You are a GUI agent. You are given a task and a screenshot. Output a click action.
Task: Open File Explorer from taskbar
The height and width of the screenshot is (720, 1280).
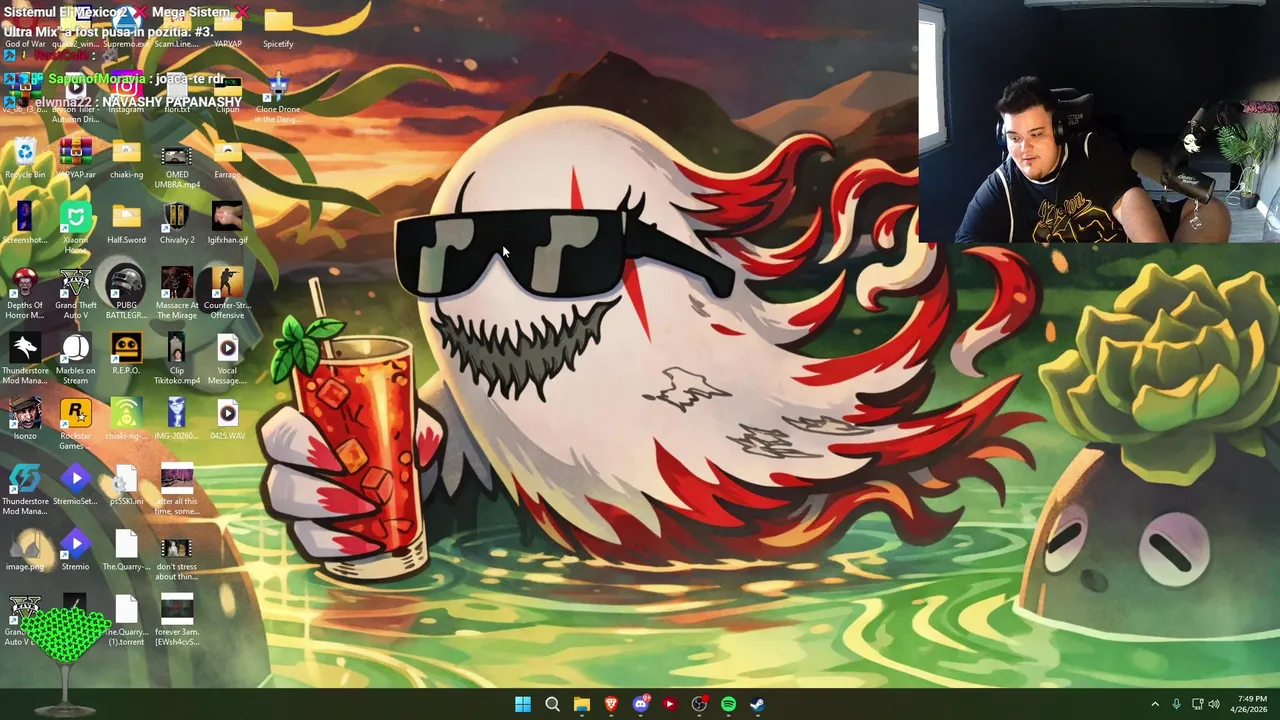point(581,704)
